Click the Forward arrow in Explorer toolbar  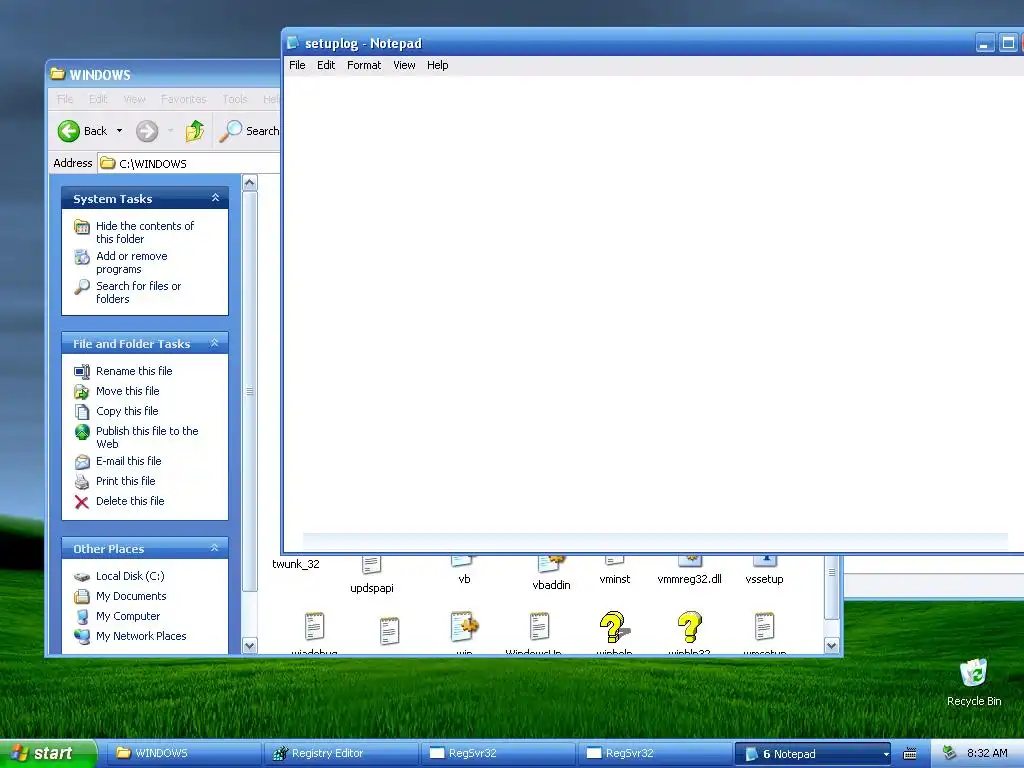[x=147, y=131]
